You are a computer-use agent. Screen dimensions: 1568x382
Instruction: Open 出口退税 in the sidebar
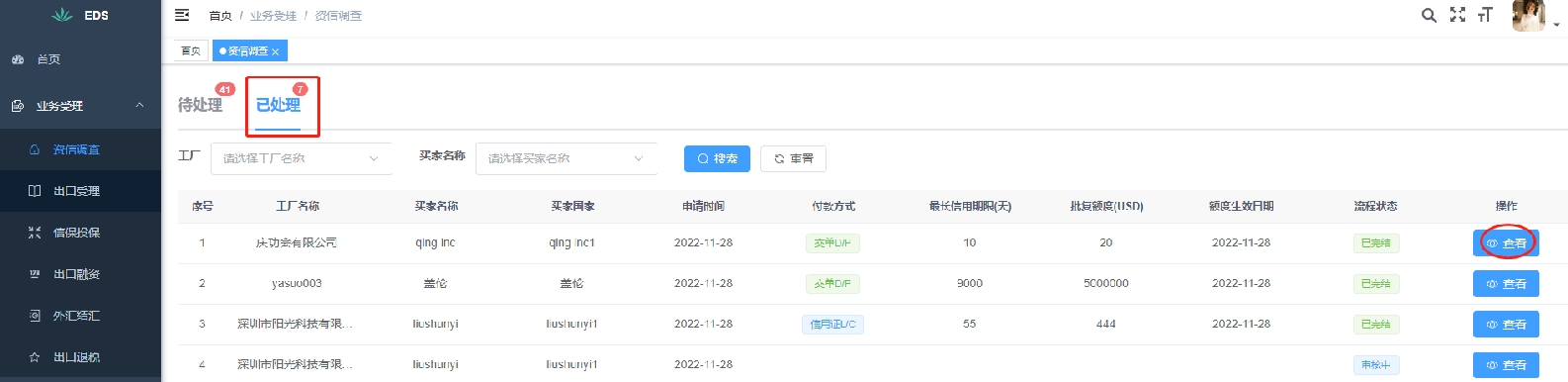[80, 357]
